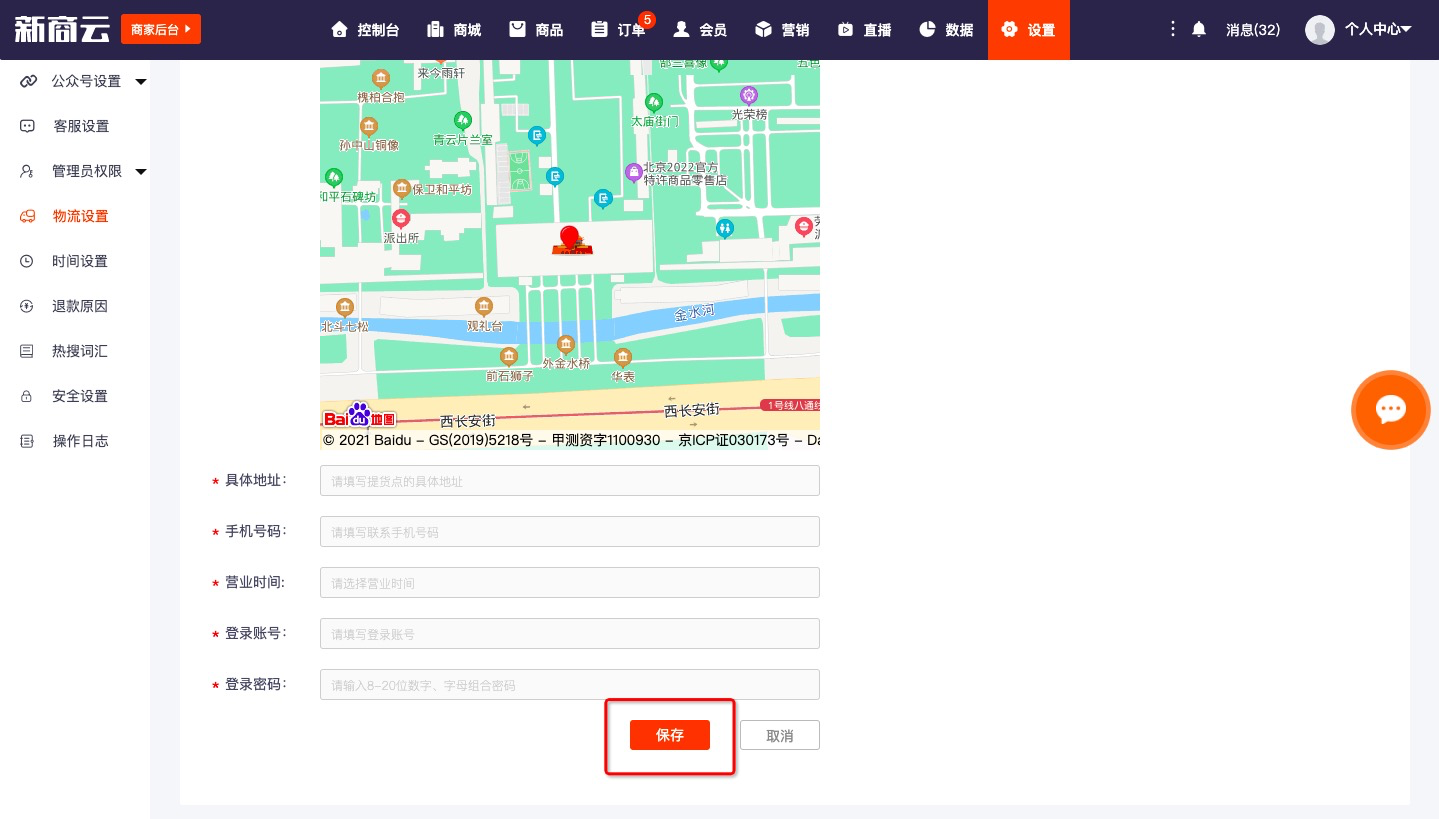Open 客服设置 in sidebar

tap(81, 126)
